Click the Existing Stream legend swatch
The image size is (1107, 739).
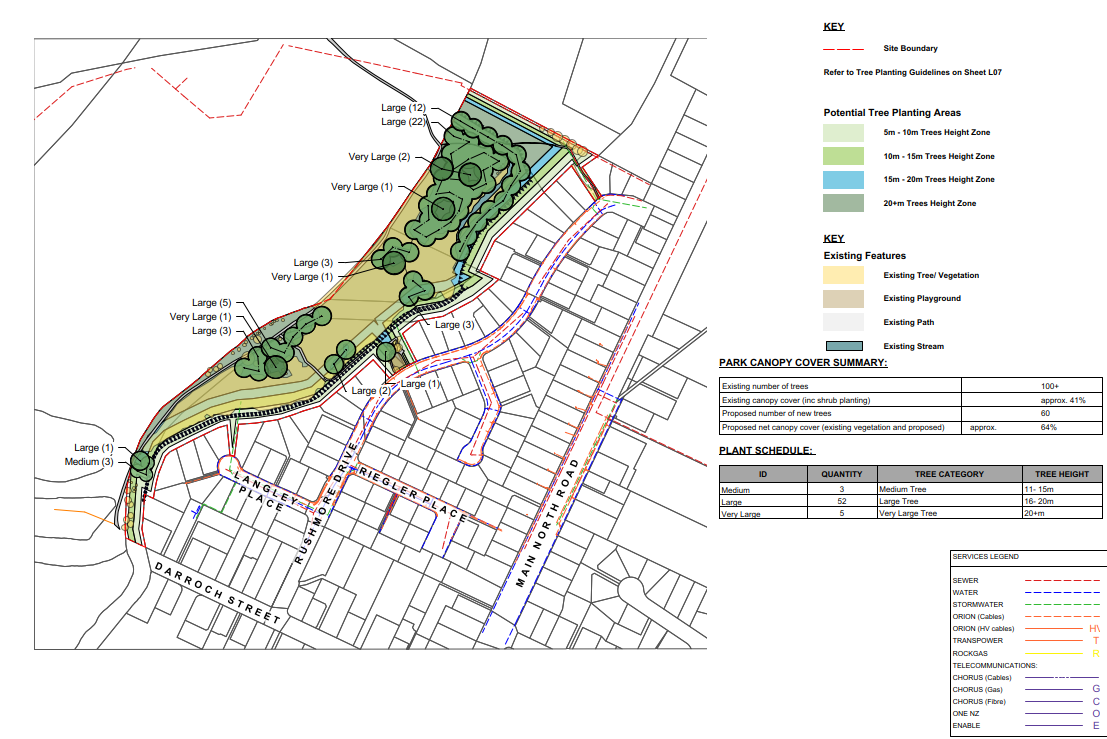(x=842, y=346)
